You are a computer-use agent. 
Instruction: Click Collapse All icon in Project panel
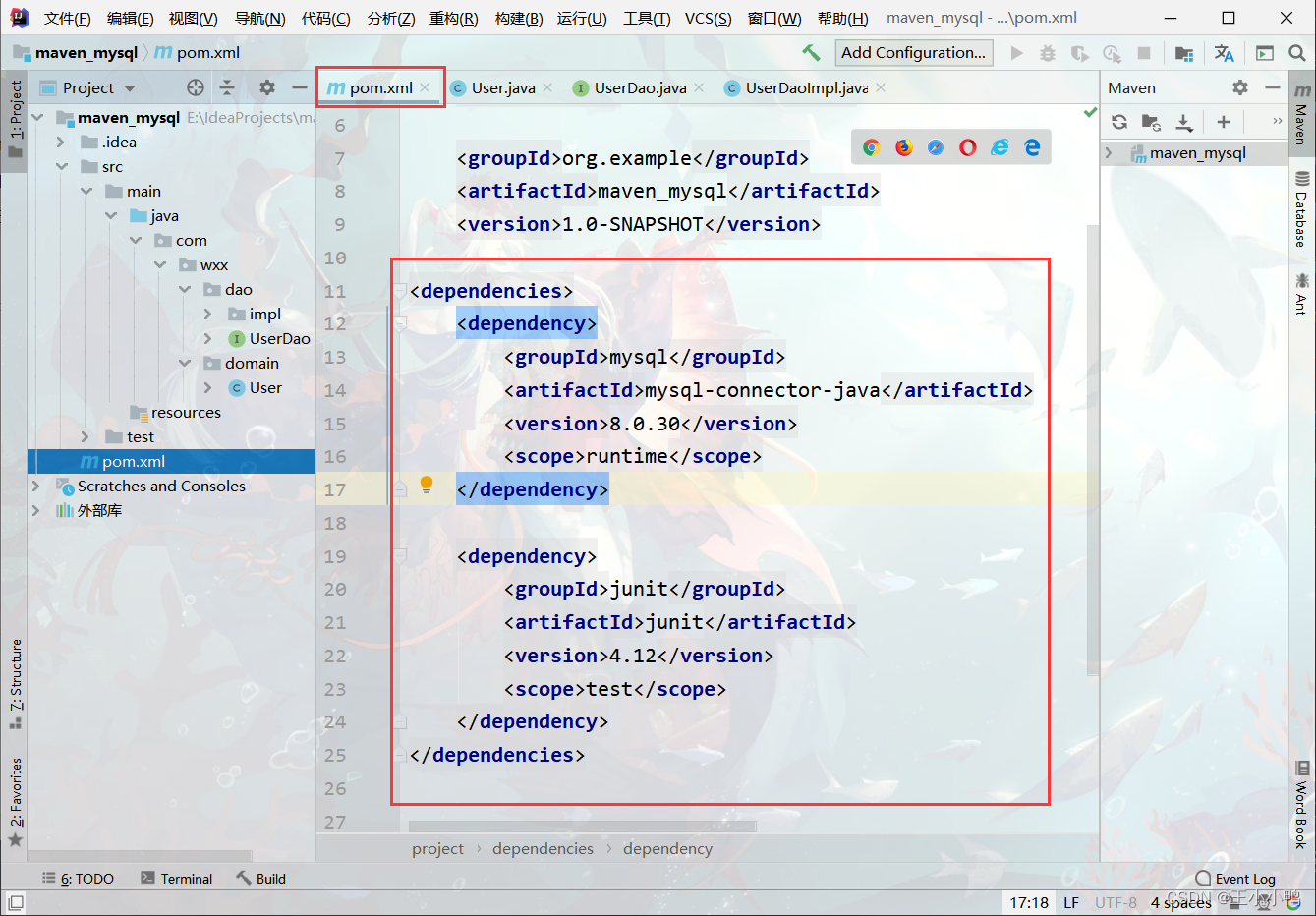coord(227,87)
